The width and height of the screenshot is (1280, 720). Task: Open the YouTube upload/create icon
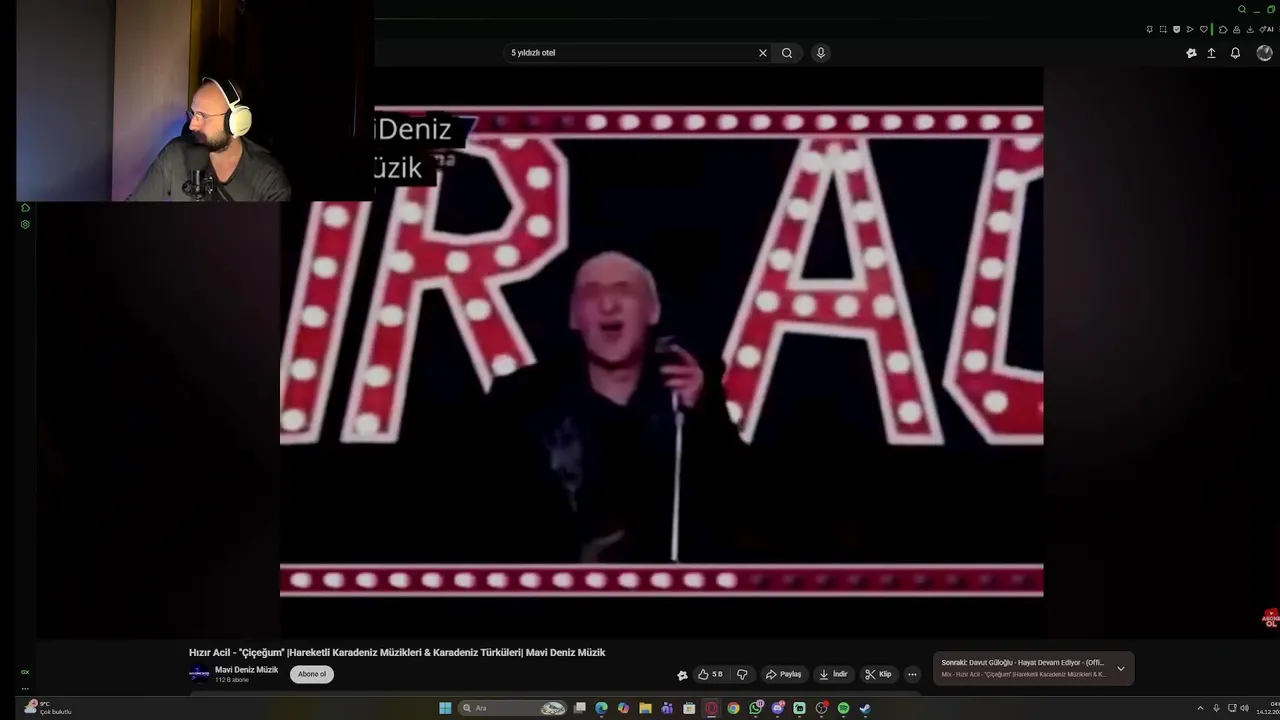point(1211,53)
